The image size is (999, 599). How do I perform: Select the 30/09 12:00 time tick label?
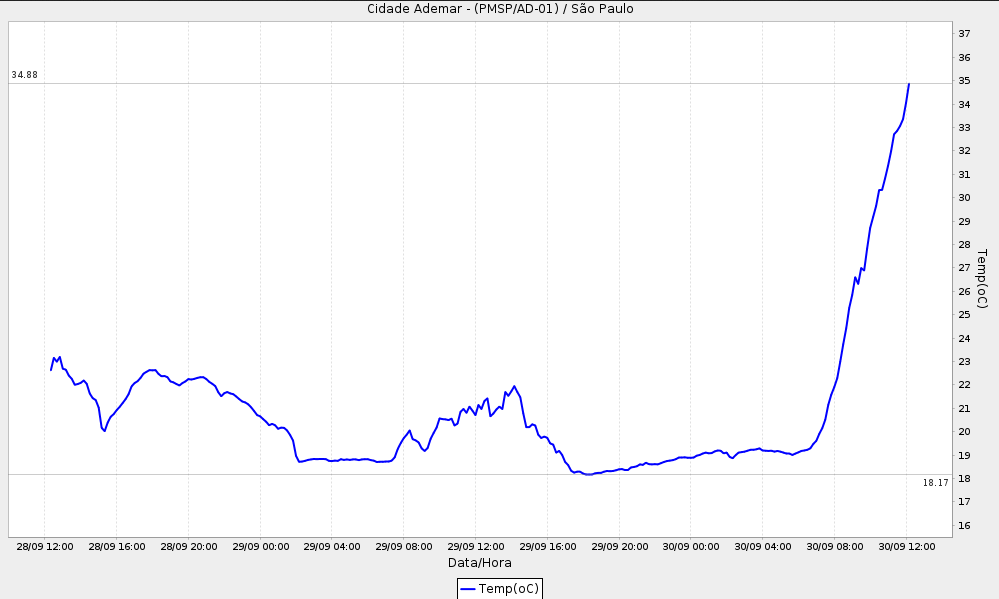click(907, 547)
